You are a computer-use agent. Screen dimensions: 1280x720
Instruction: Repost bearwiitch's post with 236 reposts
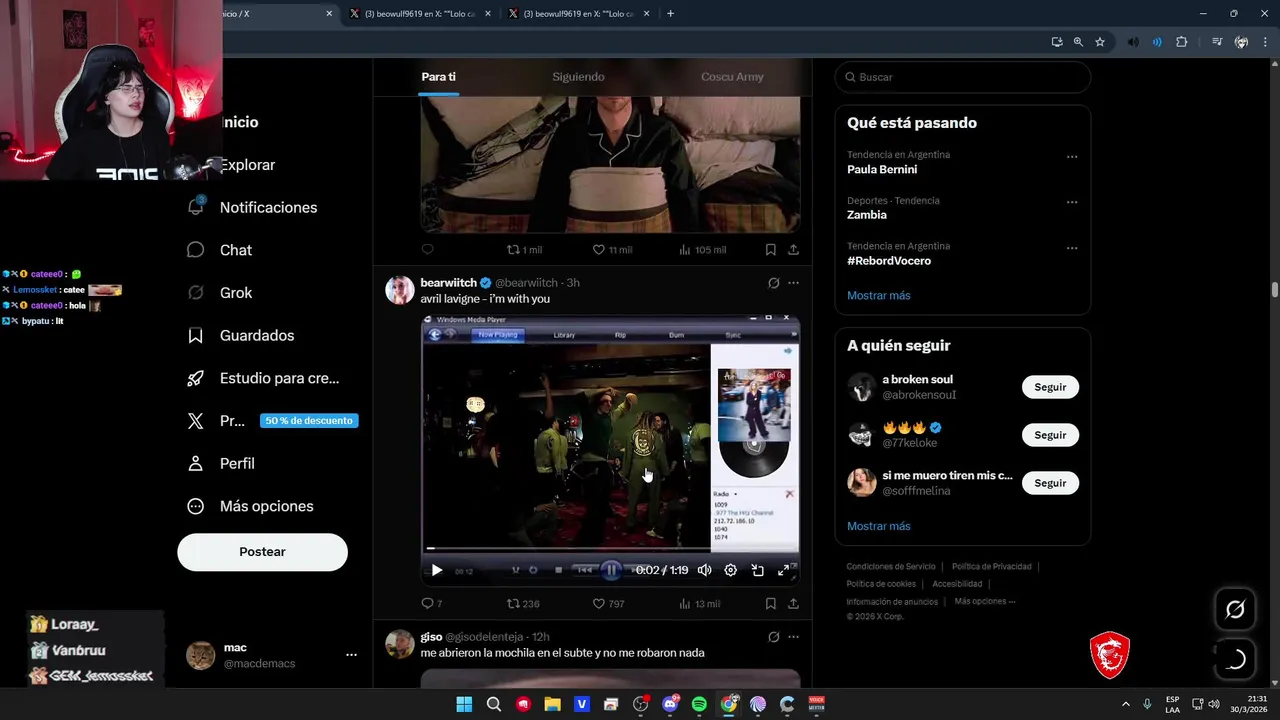click(523, 603)
